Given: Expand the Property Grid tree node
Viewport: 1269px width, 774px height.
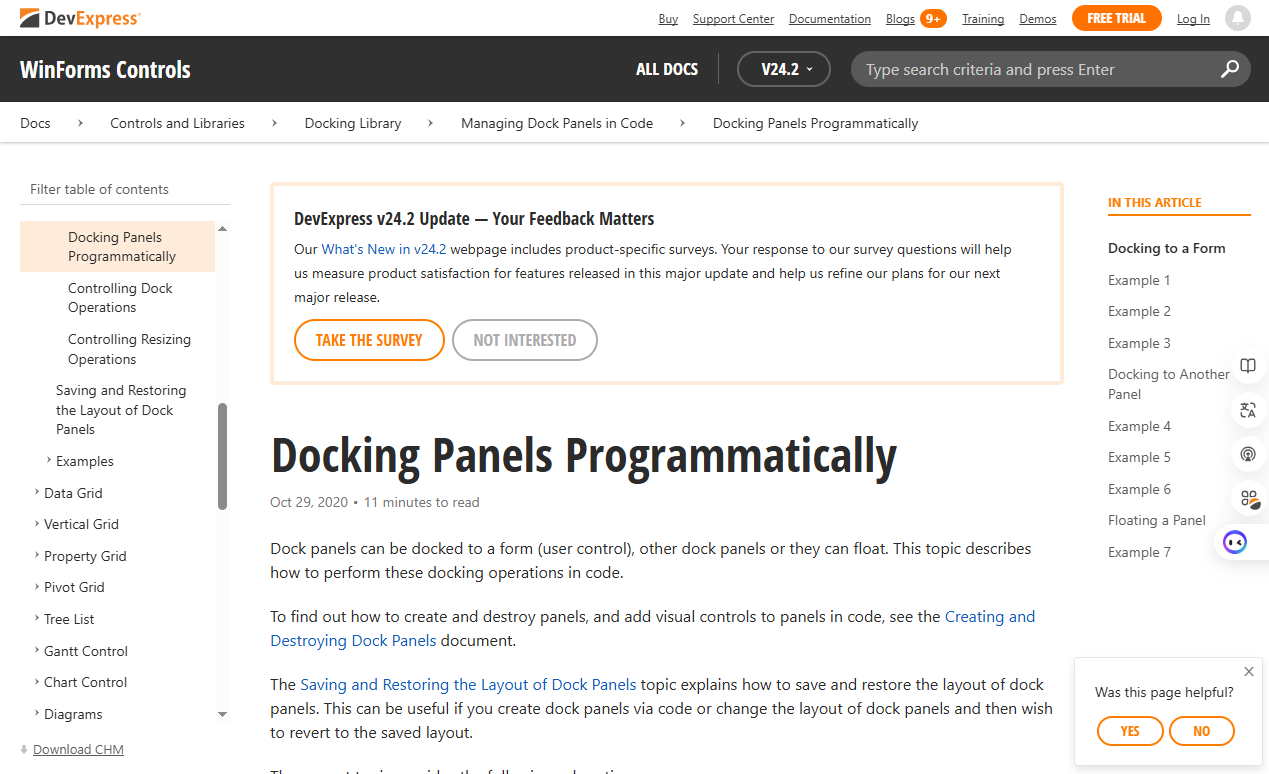Looking at the screenshot, I should click(x=37, y=555).
